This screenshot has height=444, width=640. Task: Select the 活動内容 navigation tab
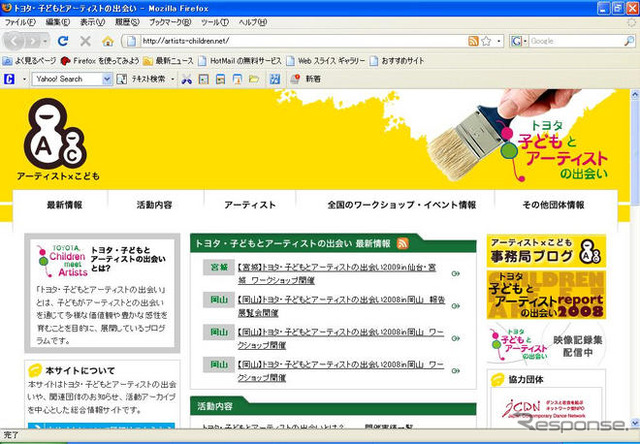(x=154, y=205)
